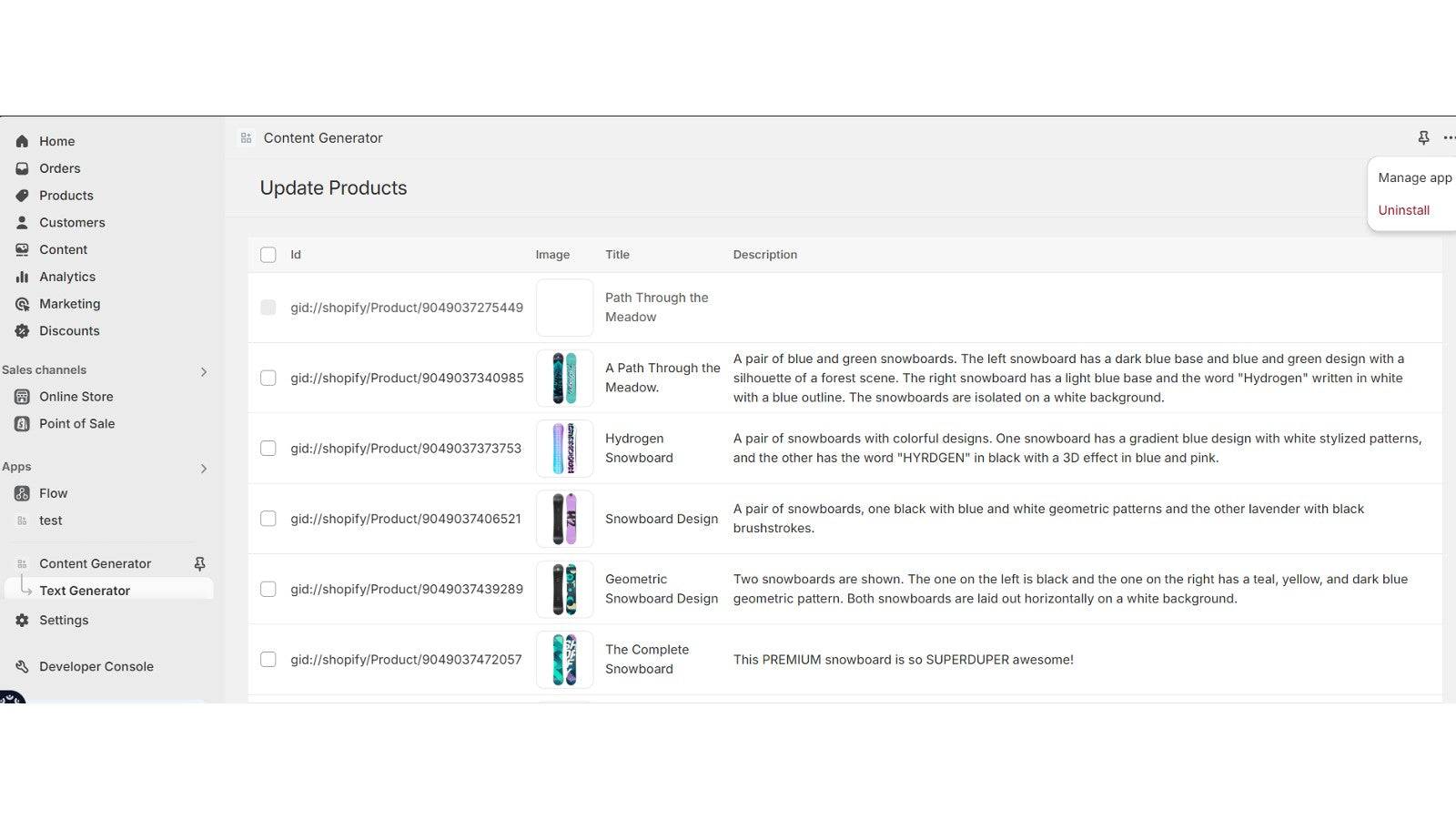Select the checkbox for The Complete Snowboard
This screenshot has height=819, width=1456.
tap(268, 659)
